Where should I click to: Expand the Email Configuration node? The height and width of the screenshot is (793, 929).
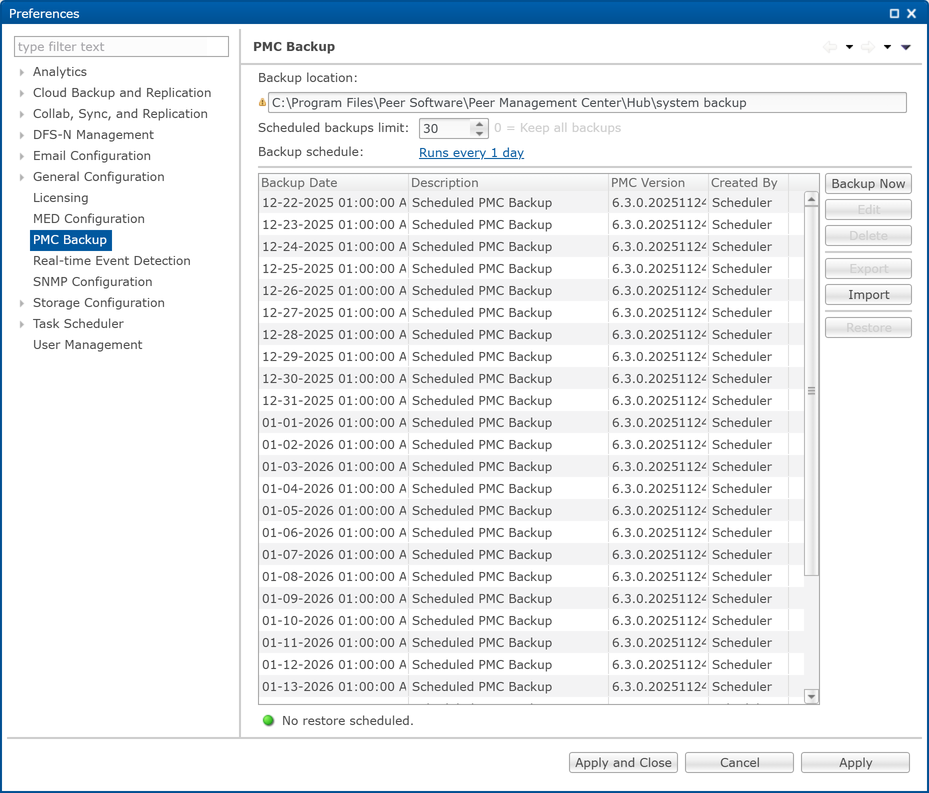click(x=21, y=156)
